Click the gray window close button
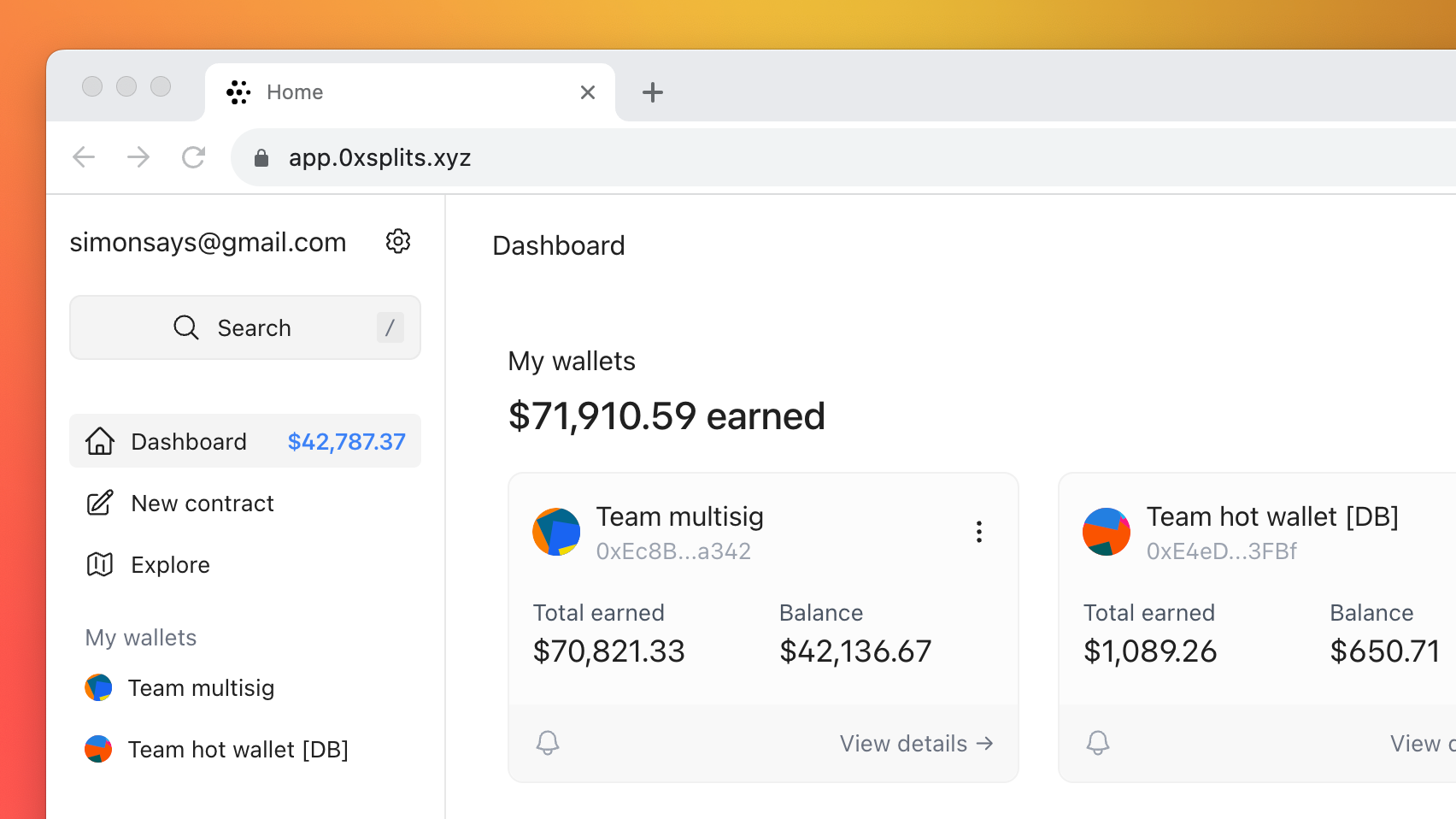This screenshot has height=819, width=1456. (x=92, y=86)
